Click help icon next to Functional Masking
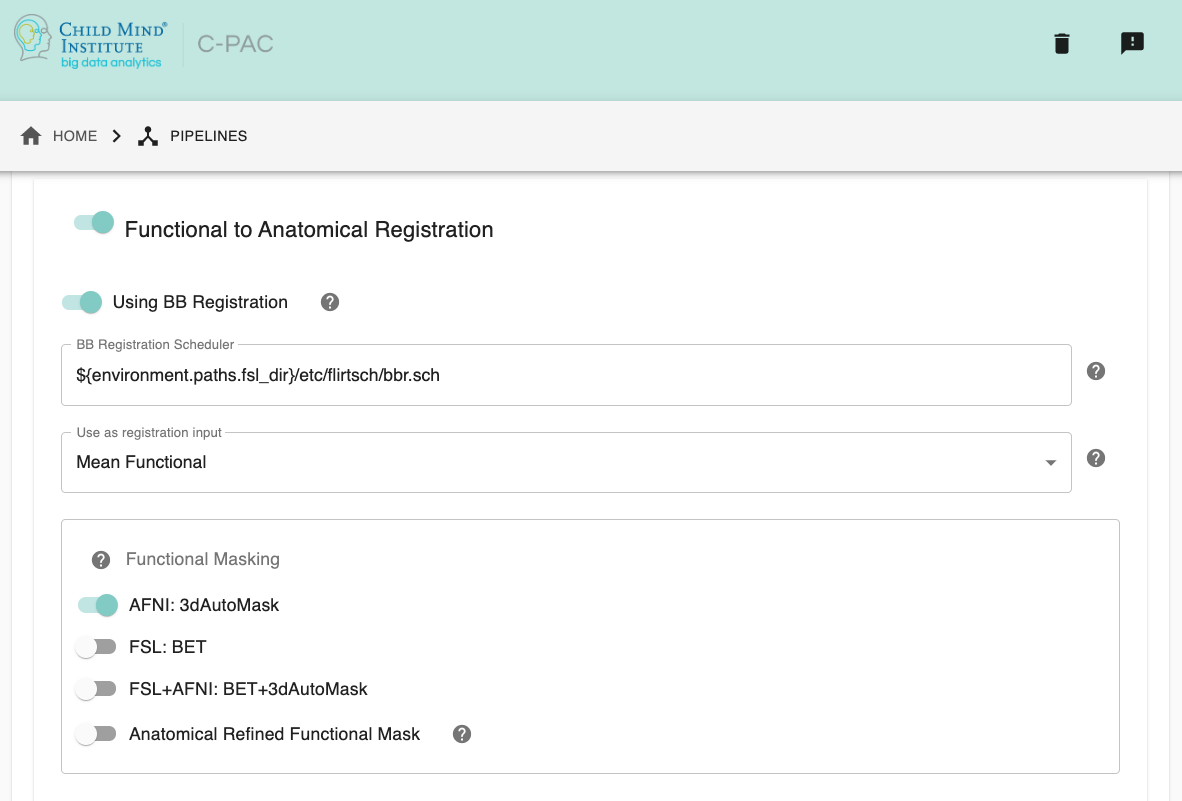Screen dimensions: 1182x801 [x=101, y=560]
